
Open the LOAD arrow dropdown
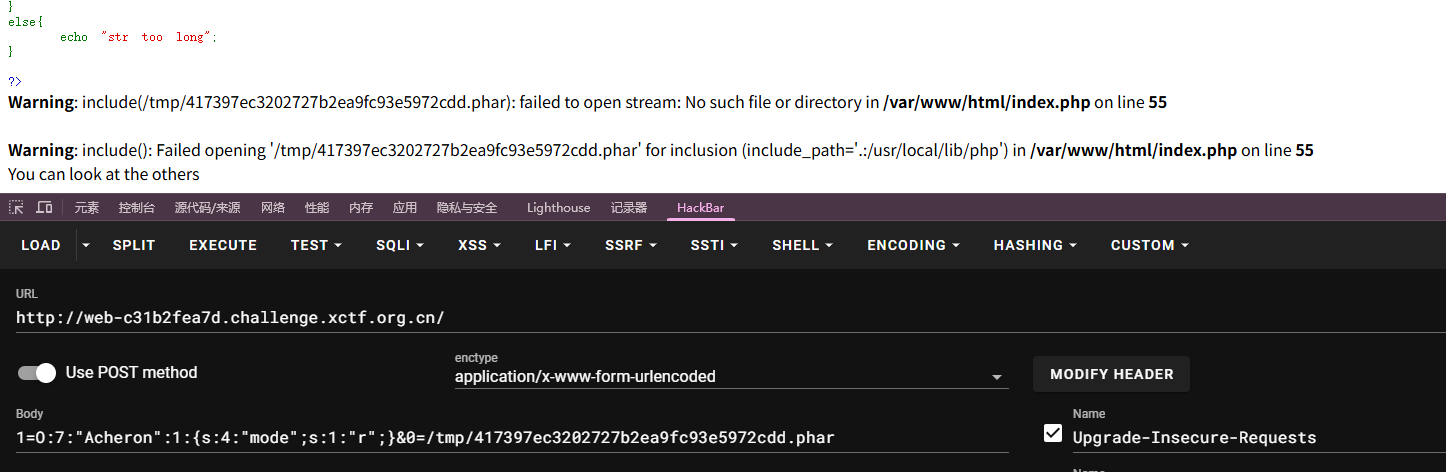[x=86, y=245]
